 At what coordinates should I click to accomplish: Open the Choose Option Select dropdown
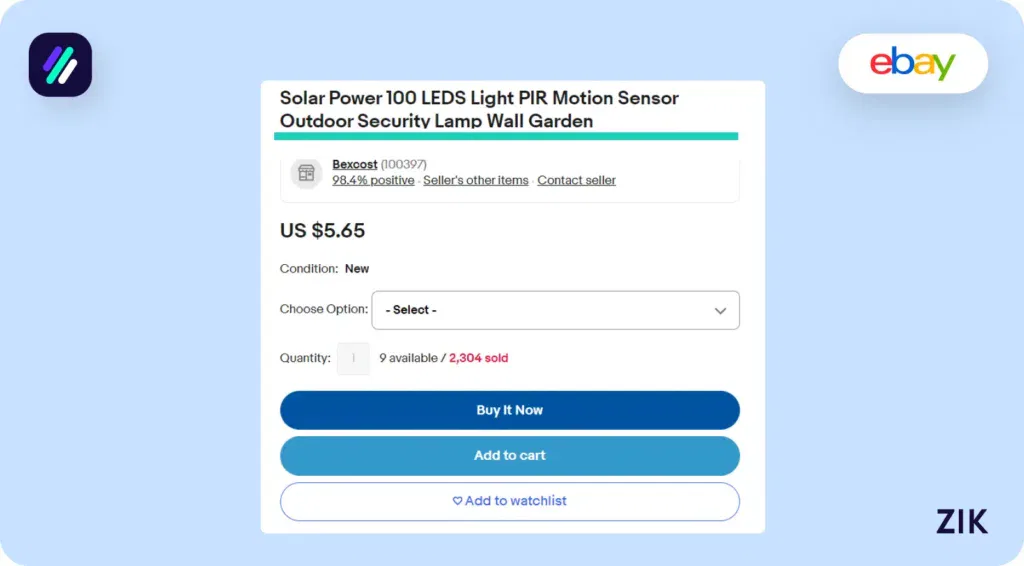tap(555, 310)
